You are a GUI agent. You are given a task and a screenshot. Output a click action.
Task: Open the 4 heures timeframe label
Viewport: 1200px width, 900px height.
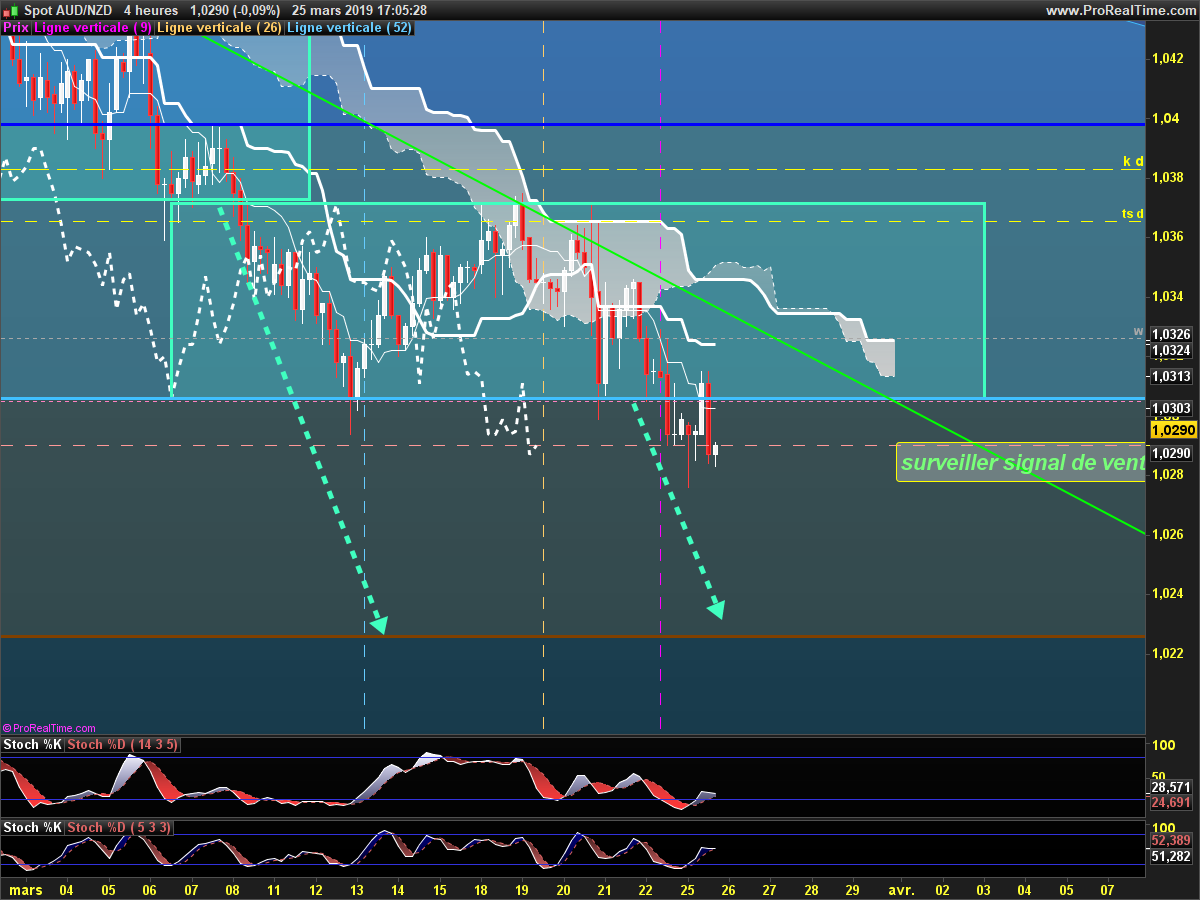(150, 10)
